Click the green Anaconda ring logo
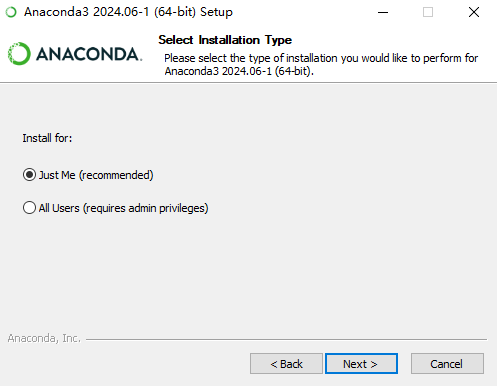The width and height of the screenshot is (497, 386). click(x=19, y=54)
